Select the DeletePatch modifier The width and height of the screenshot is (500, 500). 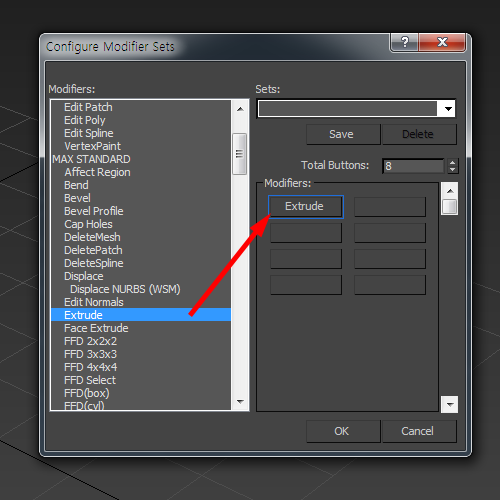point(93,250)
